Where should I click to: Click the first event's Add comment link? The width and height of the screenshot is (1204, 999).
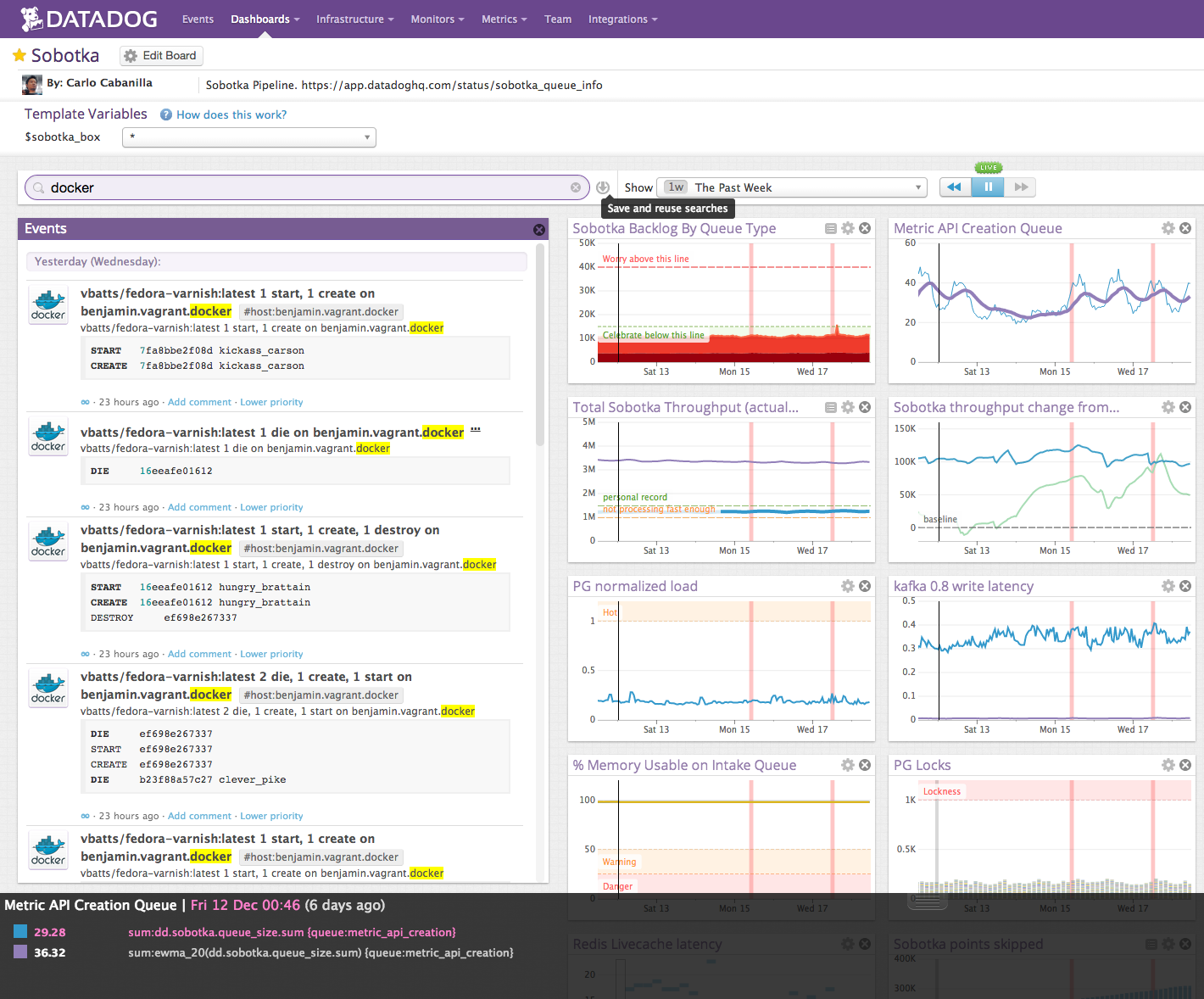tap(199, 402)
